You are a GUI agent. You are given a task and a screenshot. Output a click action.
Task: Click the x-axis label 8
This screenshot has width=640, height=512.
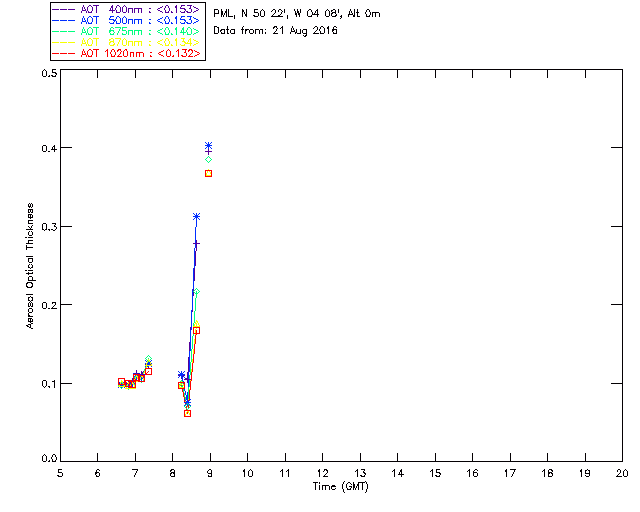(x=173, y=473)
